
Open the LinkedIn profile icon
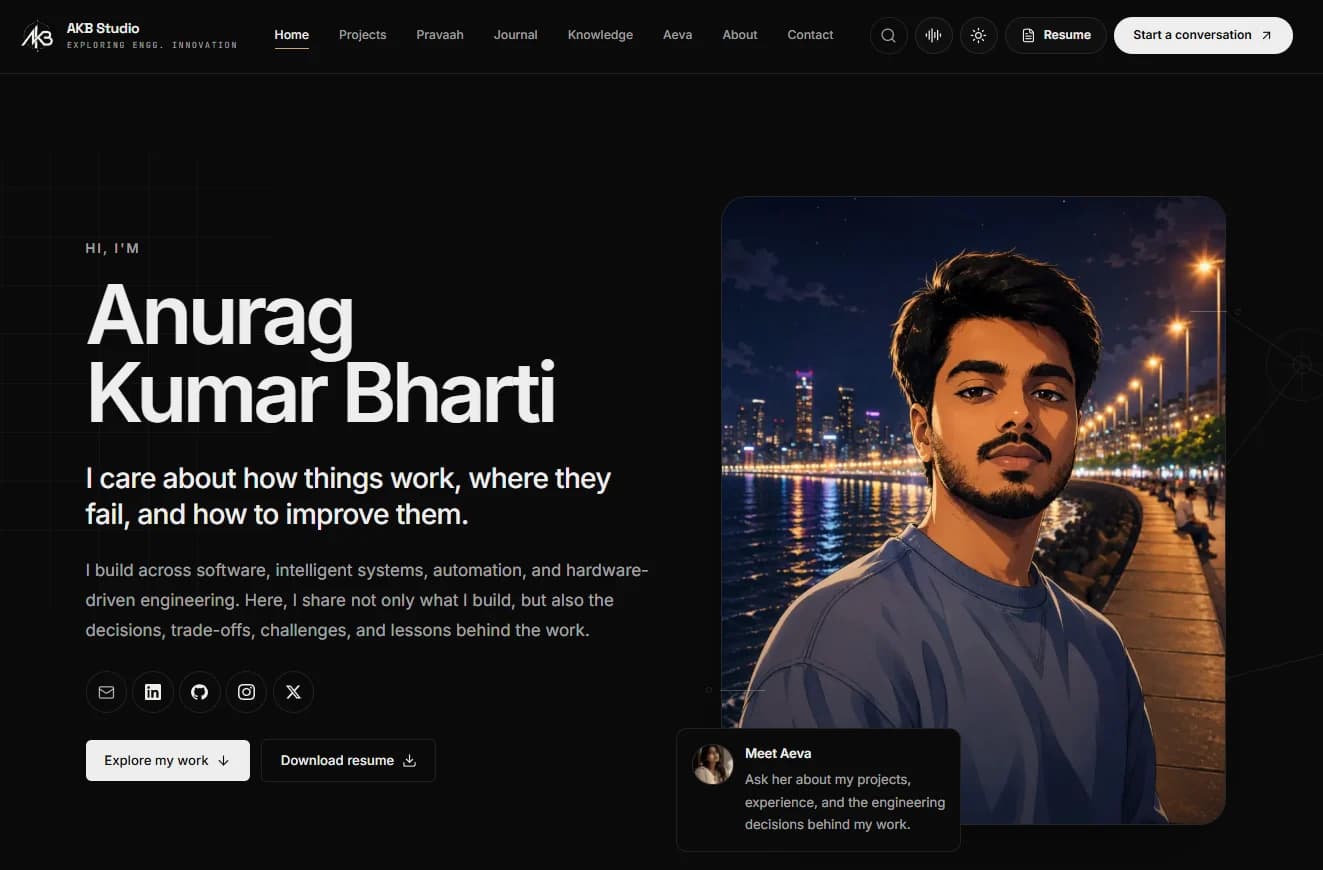153,692
